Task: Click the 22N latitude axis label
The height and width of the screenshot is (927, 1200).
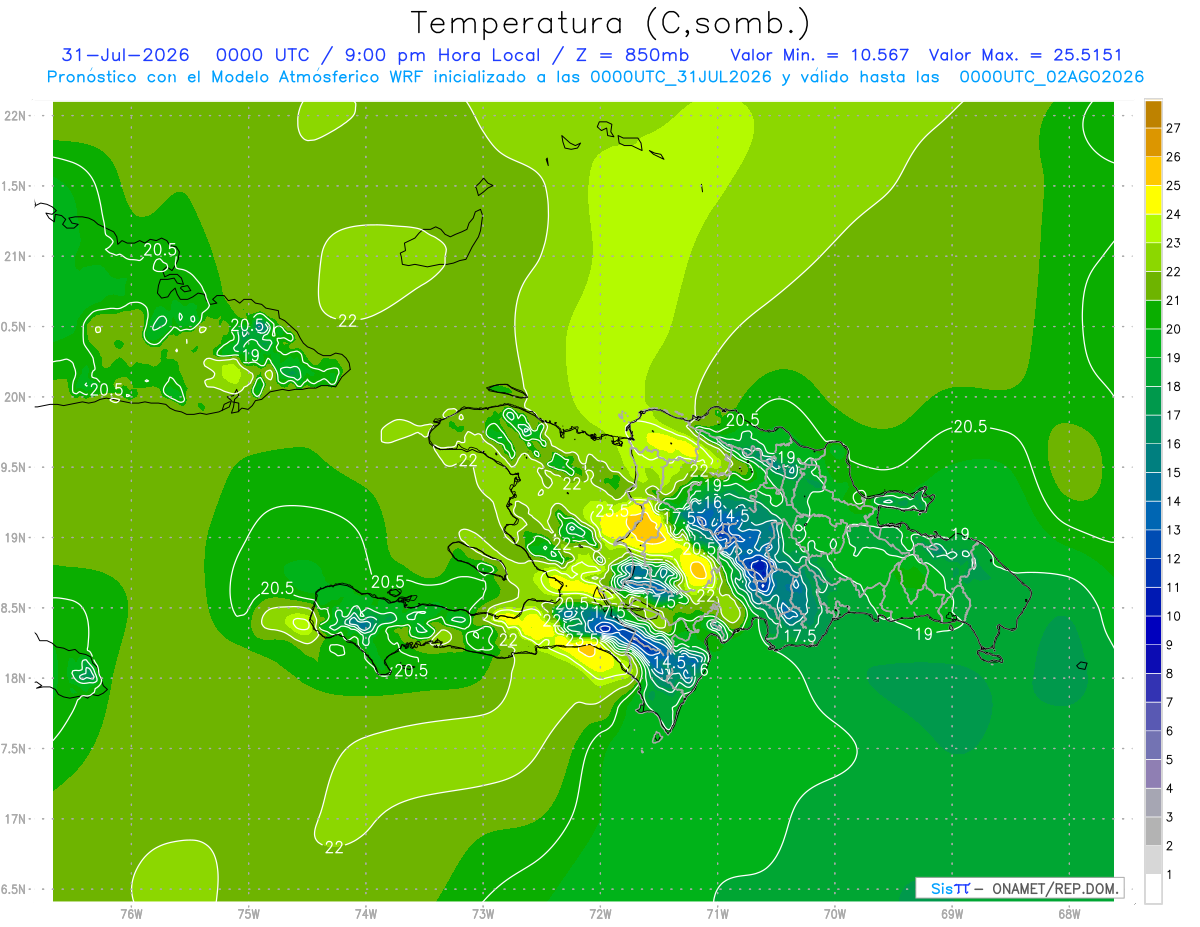Action: pos(16,116)
